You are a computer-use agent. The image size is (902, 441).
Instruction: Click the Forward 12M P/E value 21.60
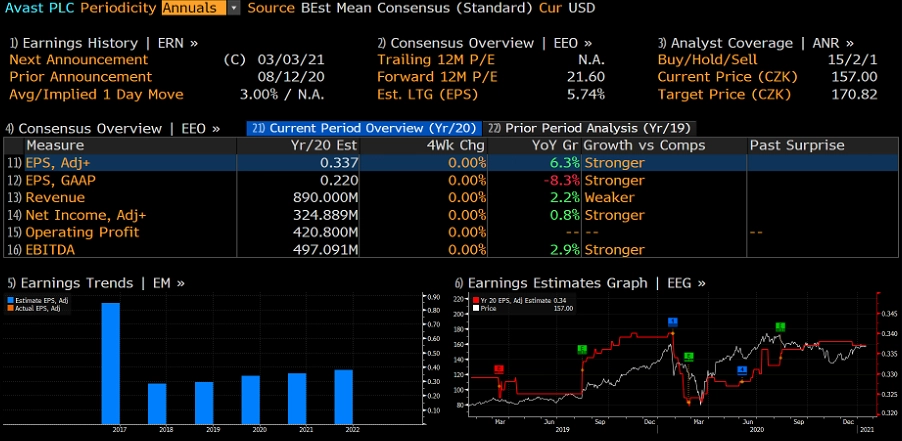tap(586, 77)
